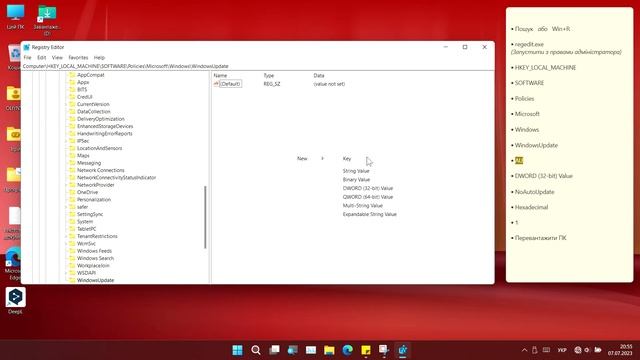Select the WorkplaceJoin key

click(x=93, y=266)
